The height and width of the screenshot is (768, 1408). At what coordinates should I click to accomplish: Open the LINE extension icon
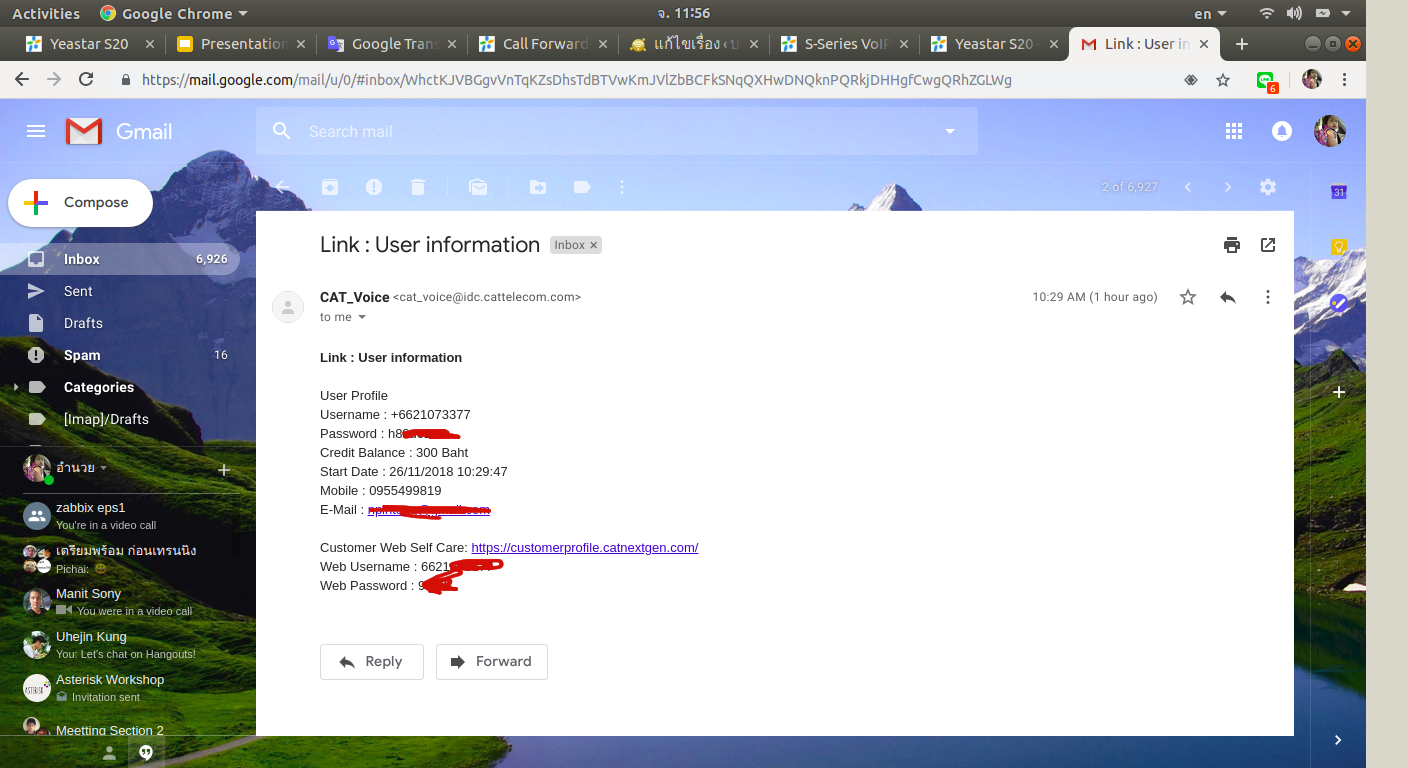1267,80
